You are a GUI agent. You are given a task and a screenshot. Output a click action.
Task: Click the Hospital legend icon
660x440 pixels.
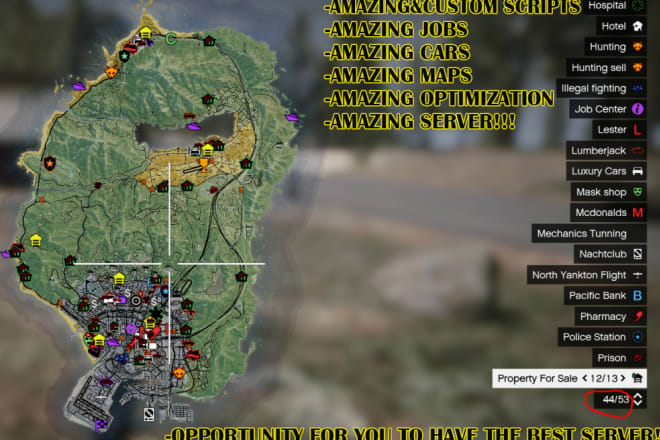tap(638, 5)
